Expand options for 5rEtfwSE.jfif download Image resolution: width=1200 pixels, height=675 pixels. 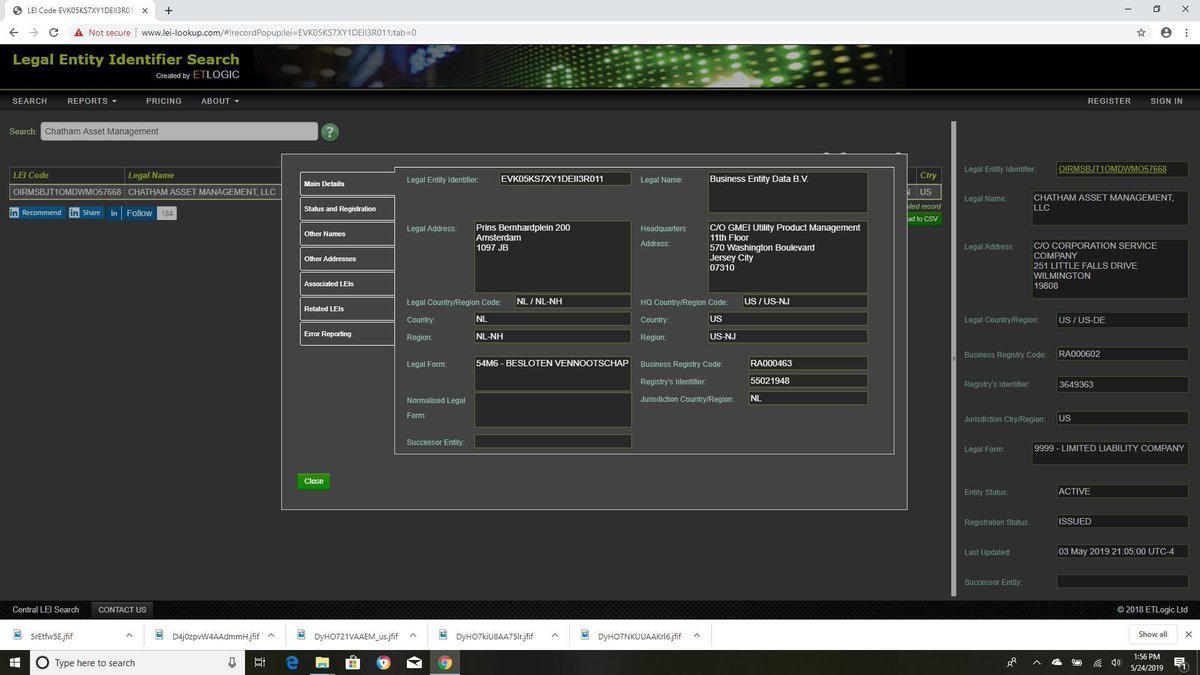(x=129, y=635)
